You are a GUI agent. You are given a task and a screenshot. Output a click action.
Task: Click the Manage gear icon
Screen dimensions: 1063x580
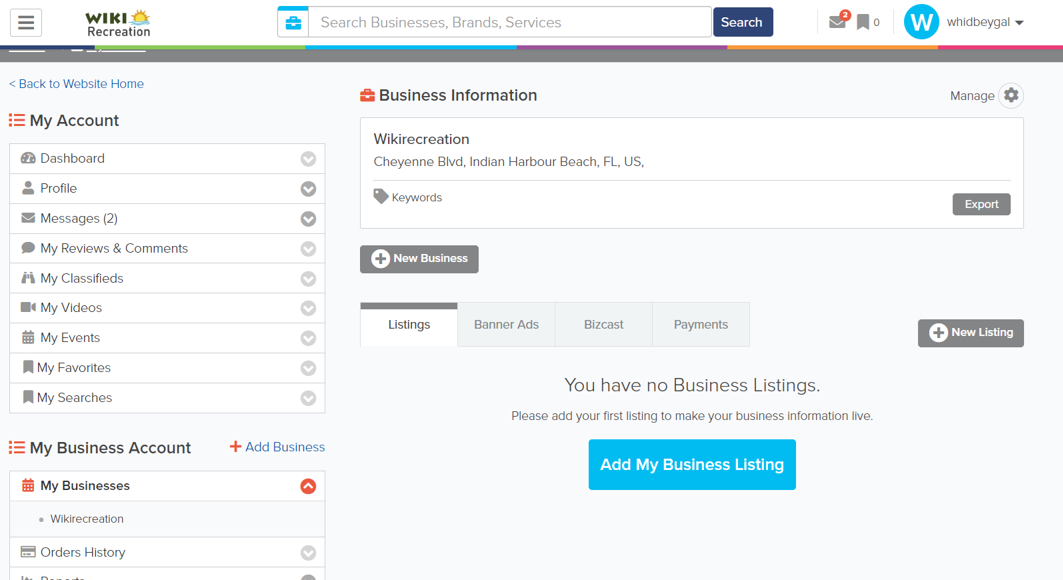1011,96
